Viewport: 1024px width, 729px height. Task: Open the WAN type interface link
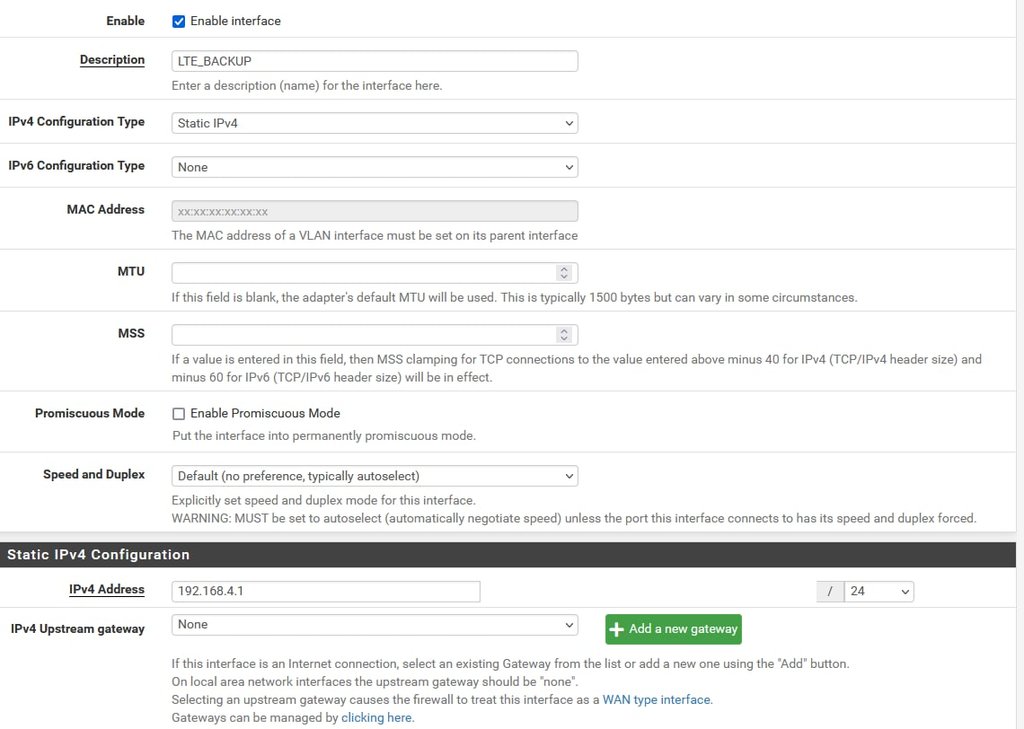coord(656,700)
